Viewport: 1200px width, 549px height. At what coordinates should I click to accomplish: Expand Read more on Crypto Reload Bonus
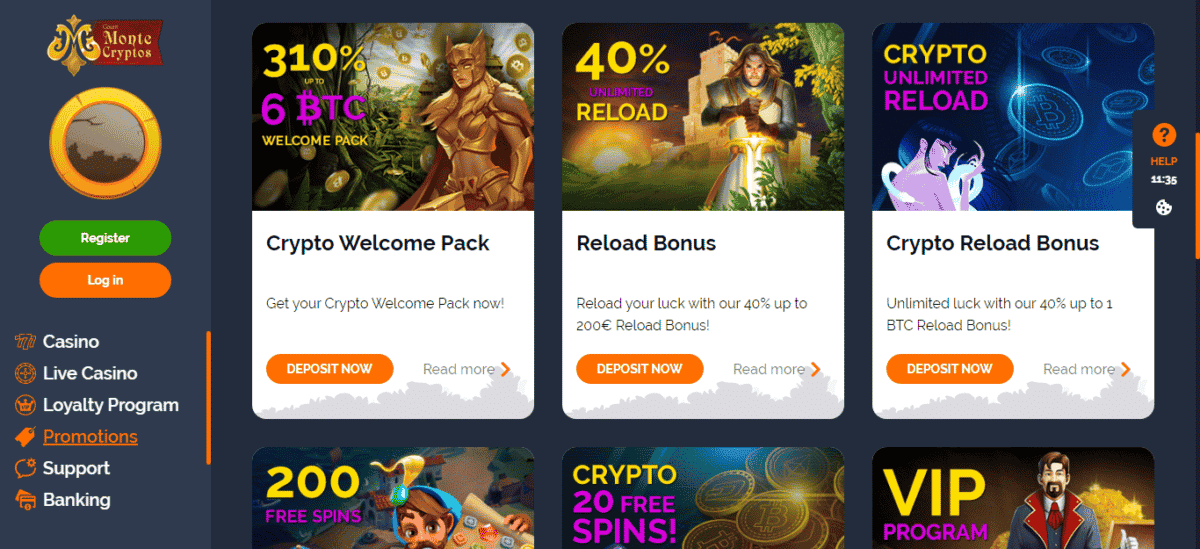coord(1087,369)
